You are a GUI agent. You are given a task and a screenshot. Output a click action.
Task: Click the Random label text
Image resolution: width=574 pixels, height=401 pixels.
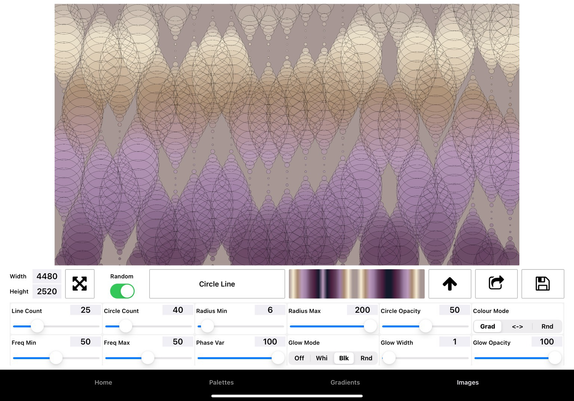pyautogui.click(x=122, y=276)
